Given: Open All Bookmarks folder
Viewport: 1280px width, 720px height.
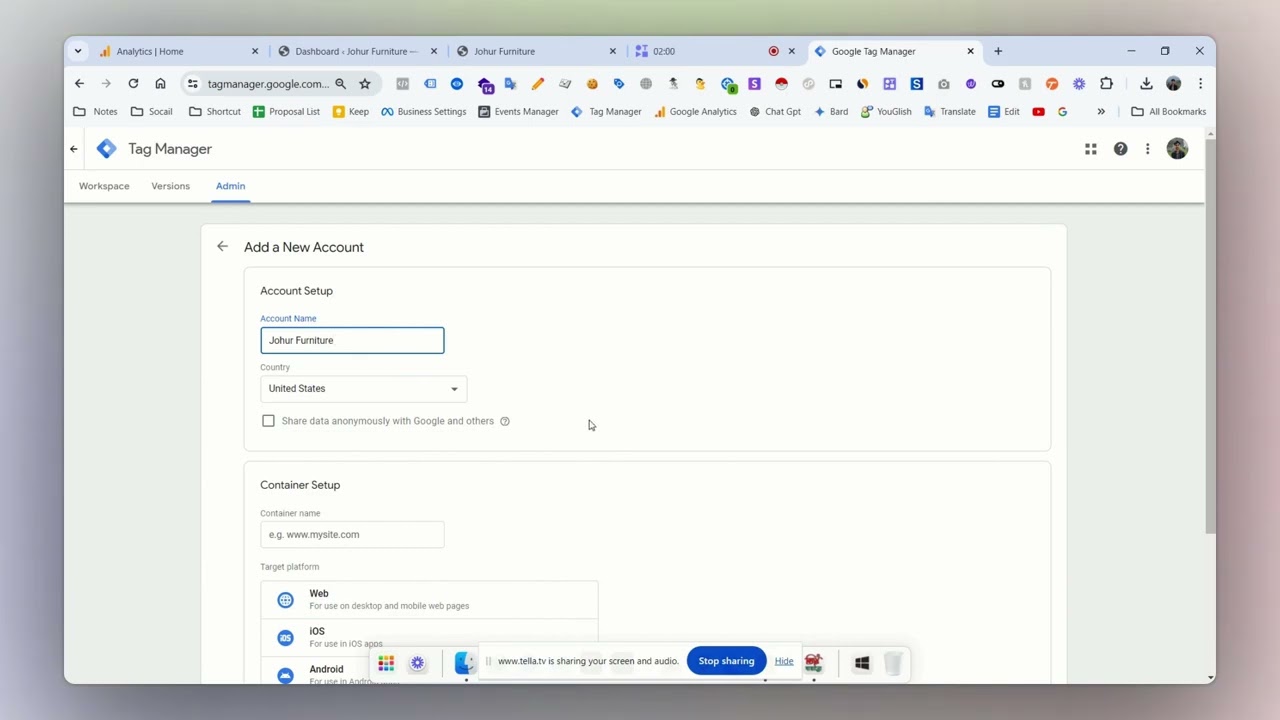Looking at the screenshot, I should pyautogui.click(x=1168, y=112).
